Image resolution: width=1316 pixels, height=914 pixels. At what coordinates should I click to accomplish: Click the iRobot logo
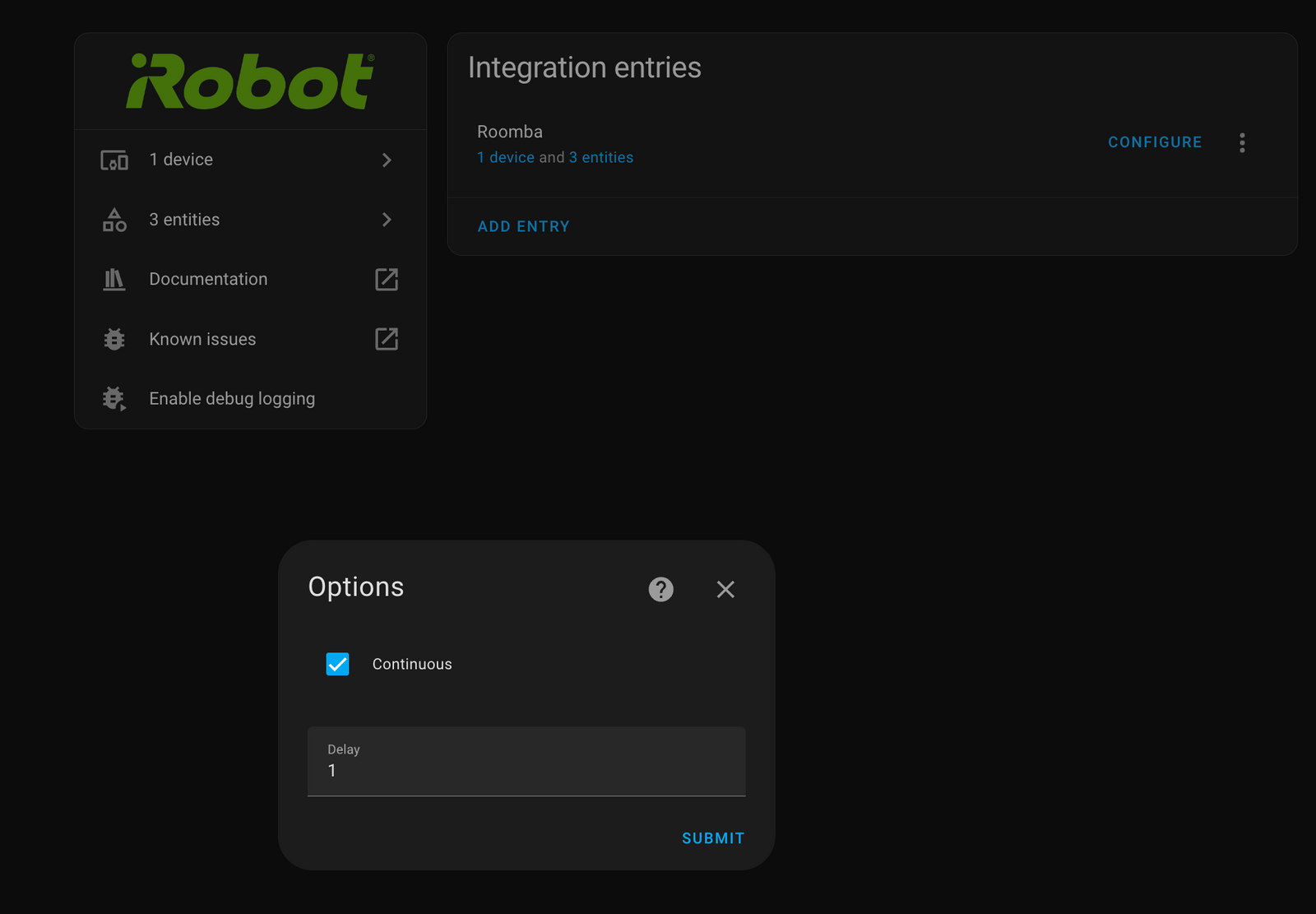249,78
